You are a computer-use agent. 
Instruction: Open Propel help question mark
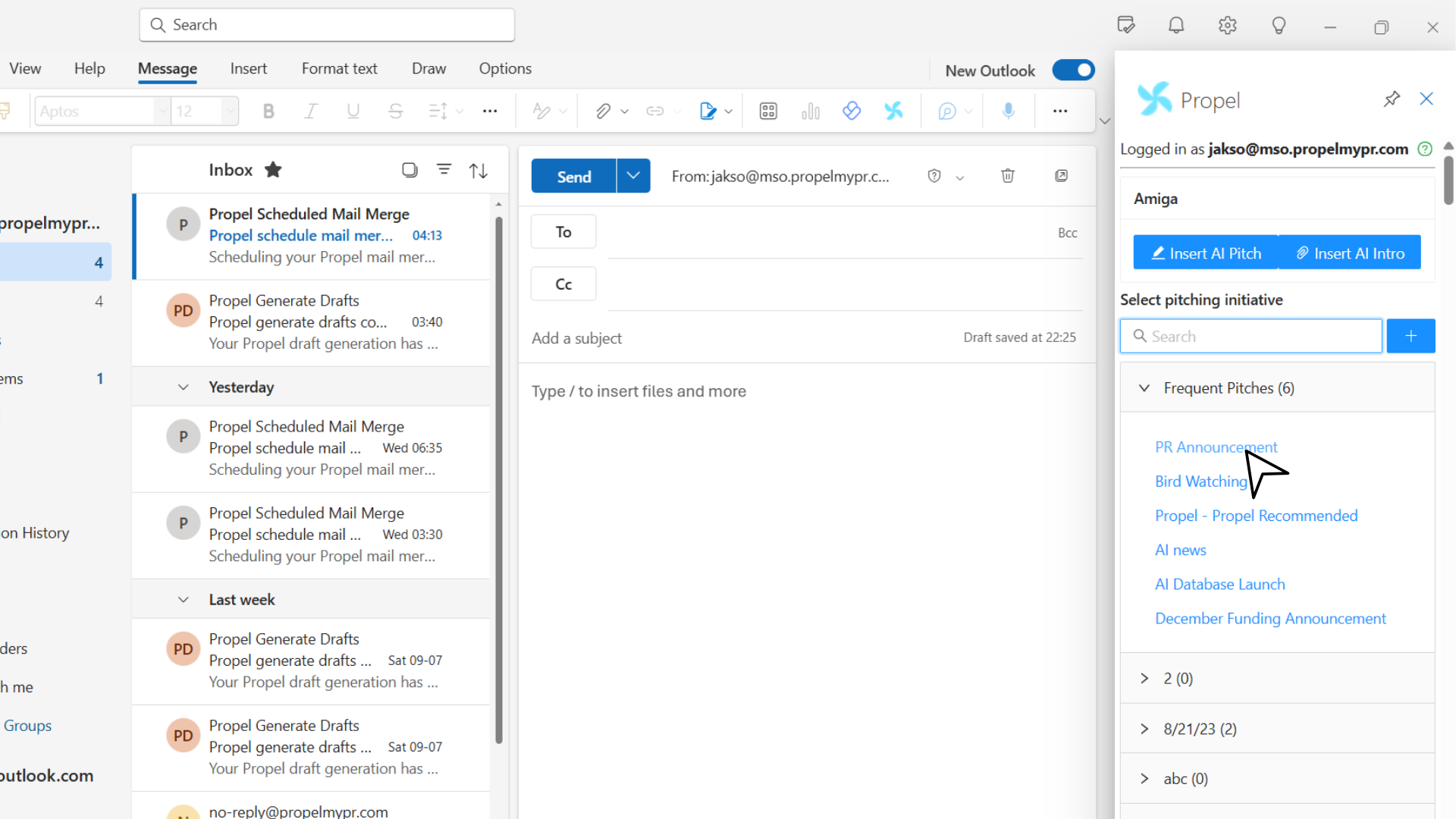1425,149
